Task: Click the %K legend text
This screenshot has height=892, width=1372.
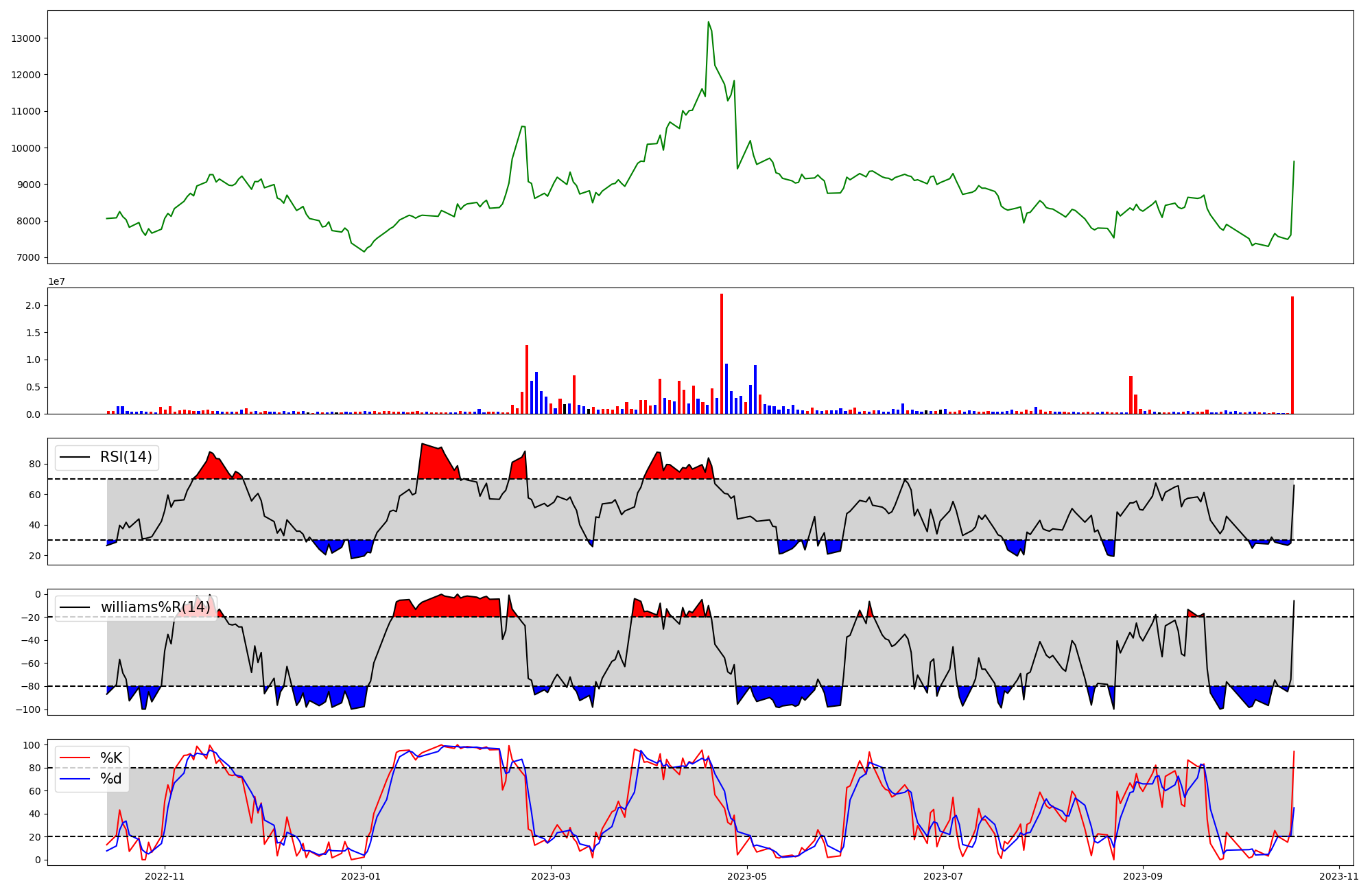Action: tap(111, 758)
